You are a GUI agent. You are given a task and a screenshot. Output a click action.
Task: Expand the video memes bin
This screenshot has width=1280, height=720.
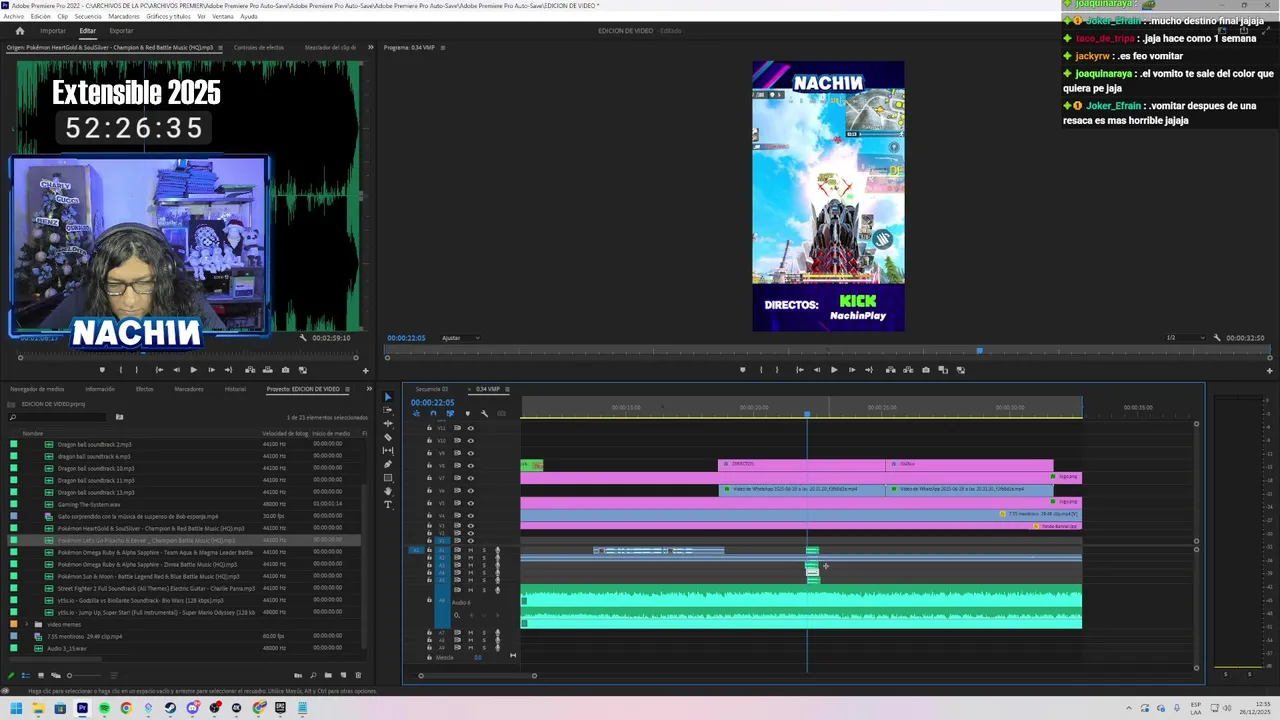(27, 624)
